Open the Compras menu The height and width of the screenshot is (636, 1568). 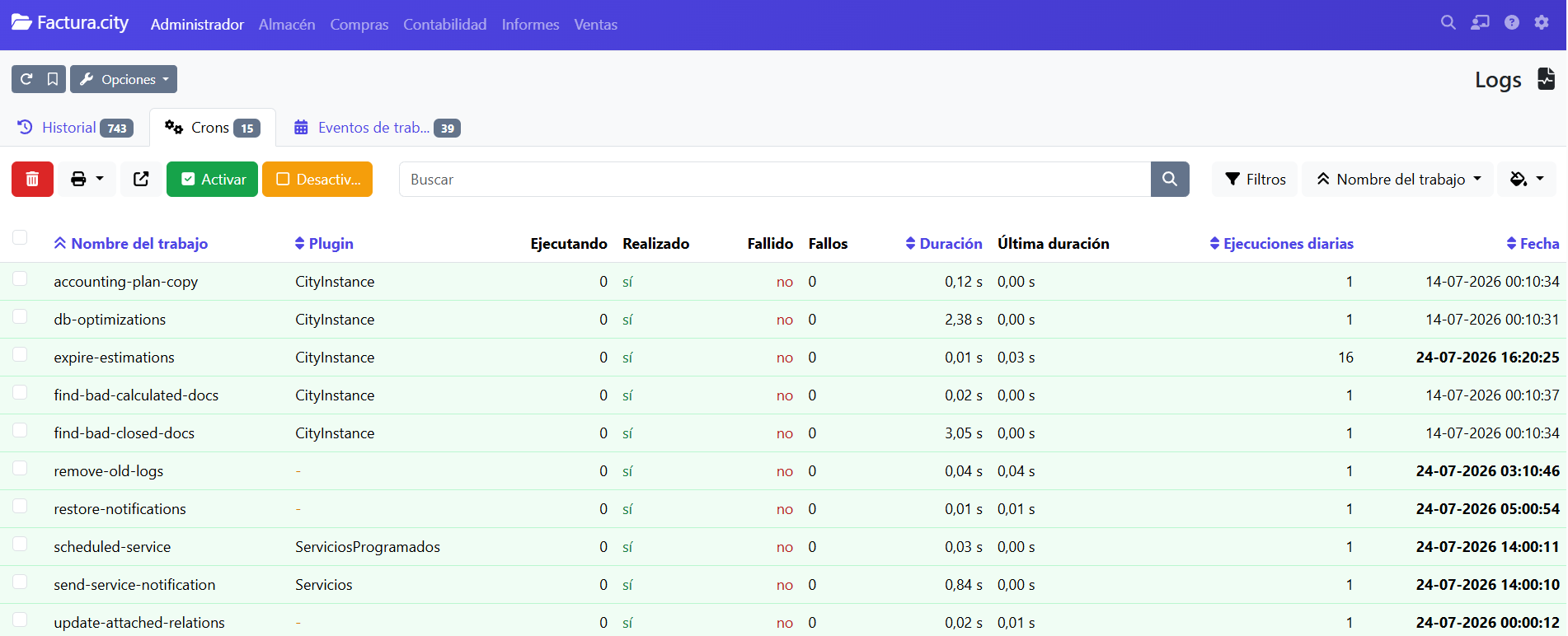[x=359, y=25]
